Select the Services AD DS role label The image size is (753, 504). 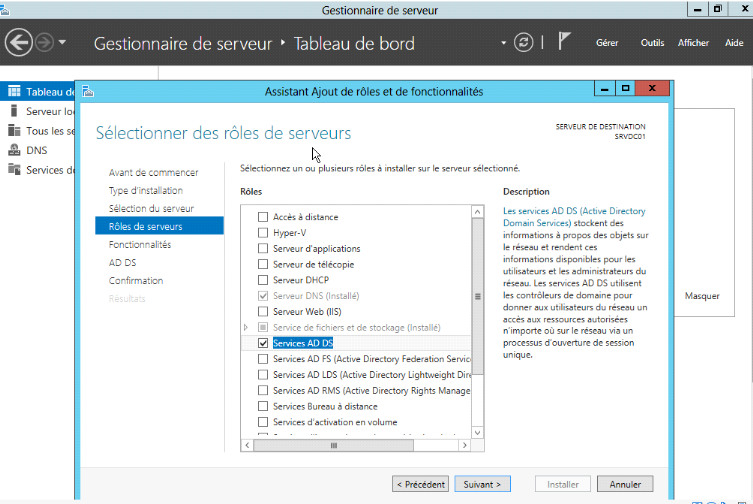[303, 343]
